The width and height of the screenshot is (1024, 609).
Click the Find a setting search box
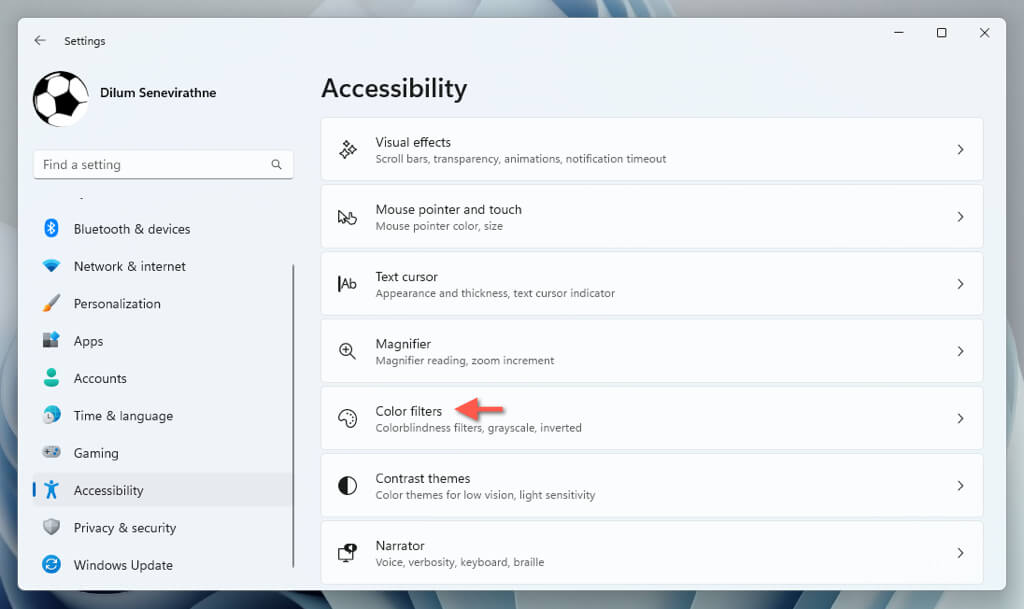click(153, 165)
